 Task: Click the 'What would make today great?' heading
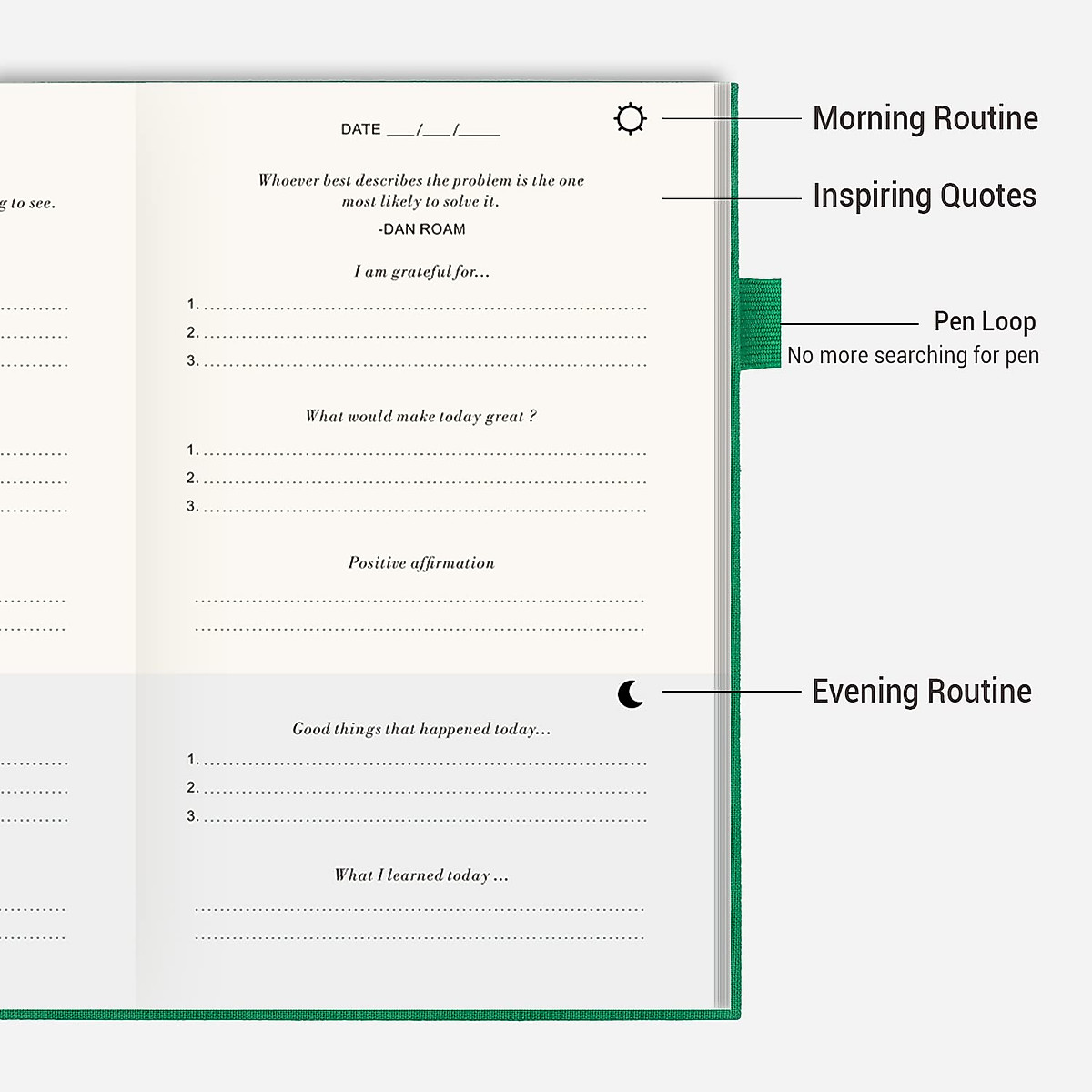[x=420, y=416]
